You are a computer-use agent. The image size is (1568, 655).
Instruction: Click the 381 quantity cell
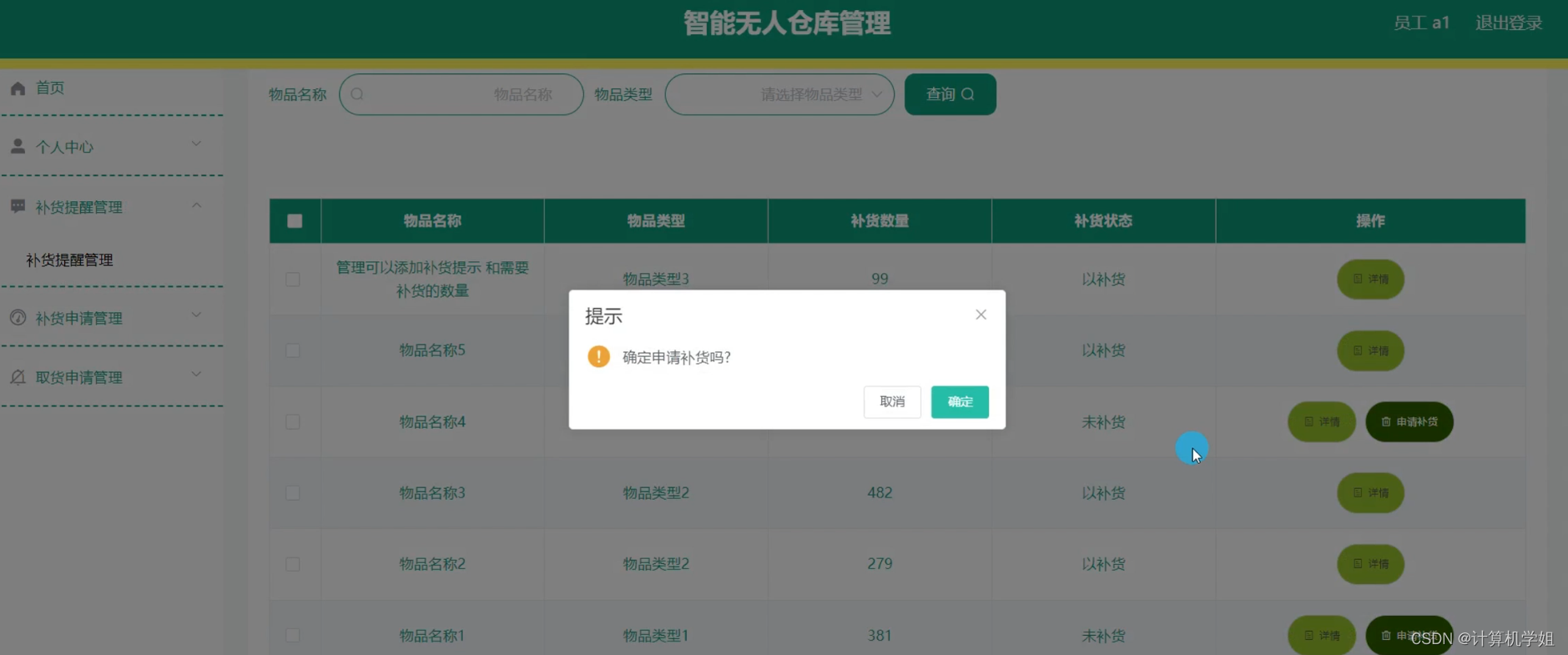pyautogui.click(x=880, y=636)
